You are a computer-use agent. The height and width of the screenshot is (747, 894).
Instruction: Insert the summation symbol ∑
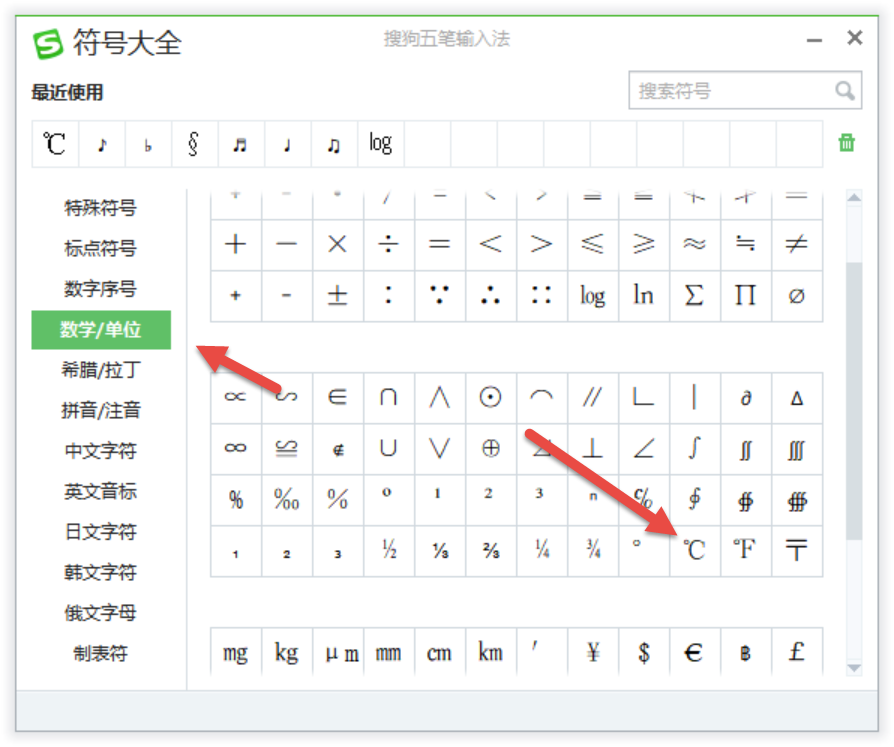(x=694, y=295)
